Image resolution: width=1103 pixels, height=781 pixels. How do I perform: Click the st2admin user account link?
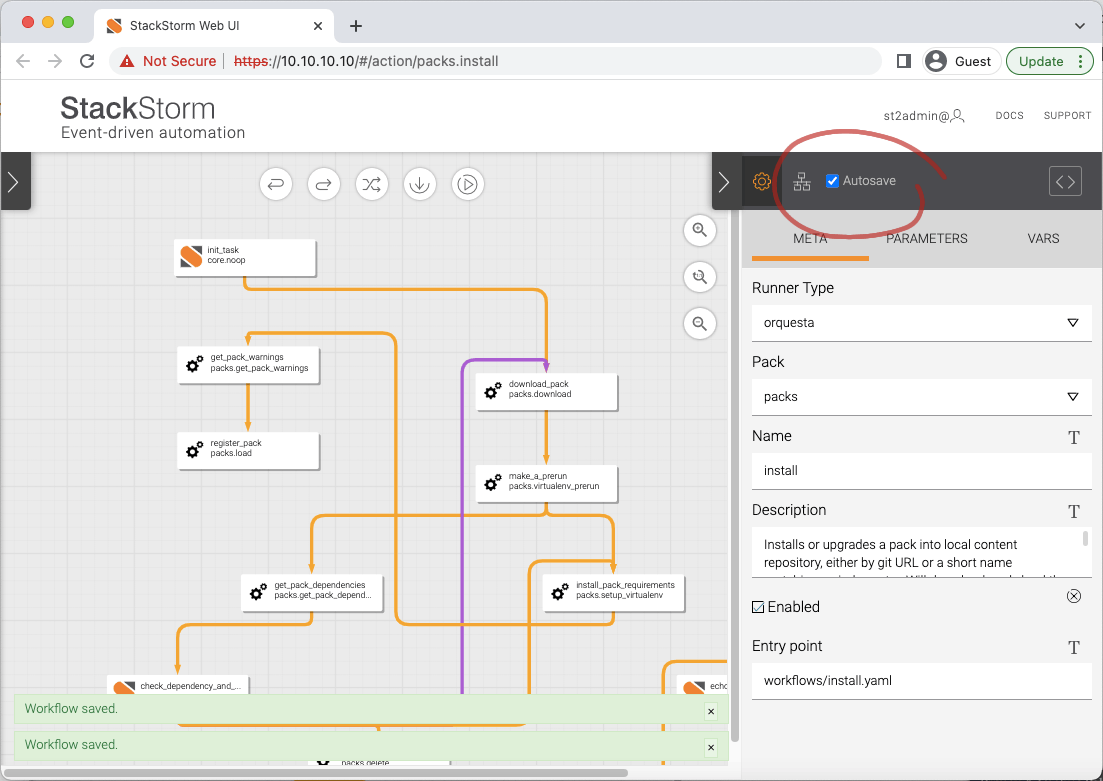click(924, 116)
